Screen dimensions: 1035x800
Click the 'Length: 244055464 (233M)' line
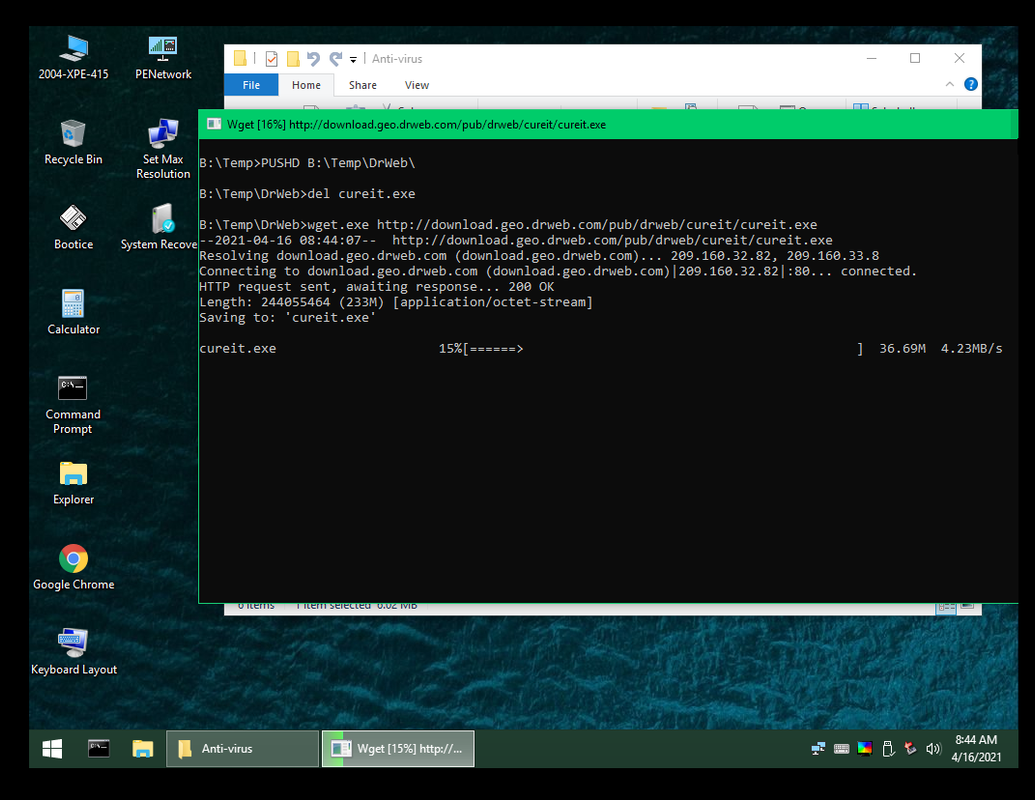click(x=396, y=302)
